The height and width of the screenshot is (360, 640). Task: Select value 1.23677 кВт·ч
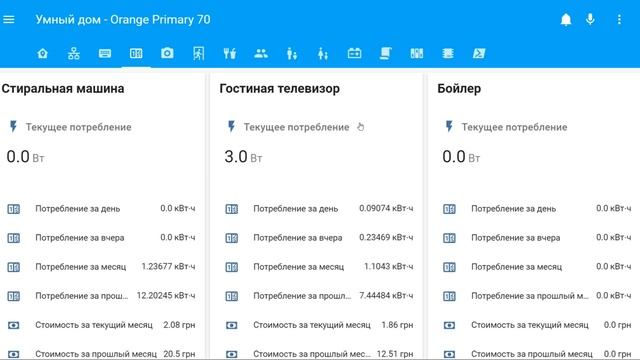coord(168,267)
